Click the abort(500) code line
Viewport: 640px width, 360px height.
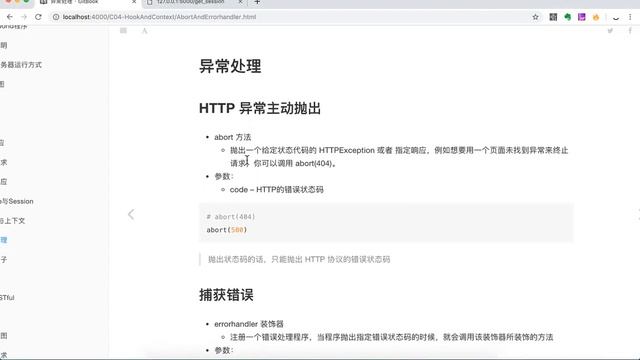pos(227,230)
